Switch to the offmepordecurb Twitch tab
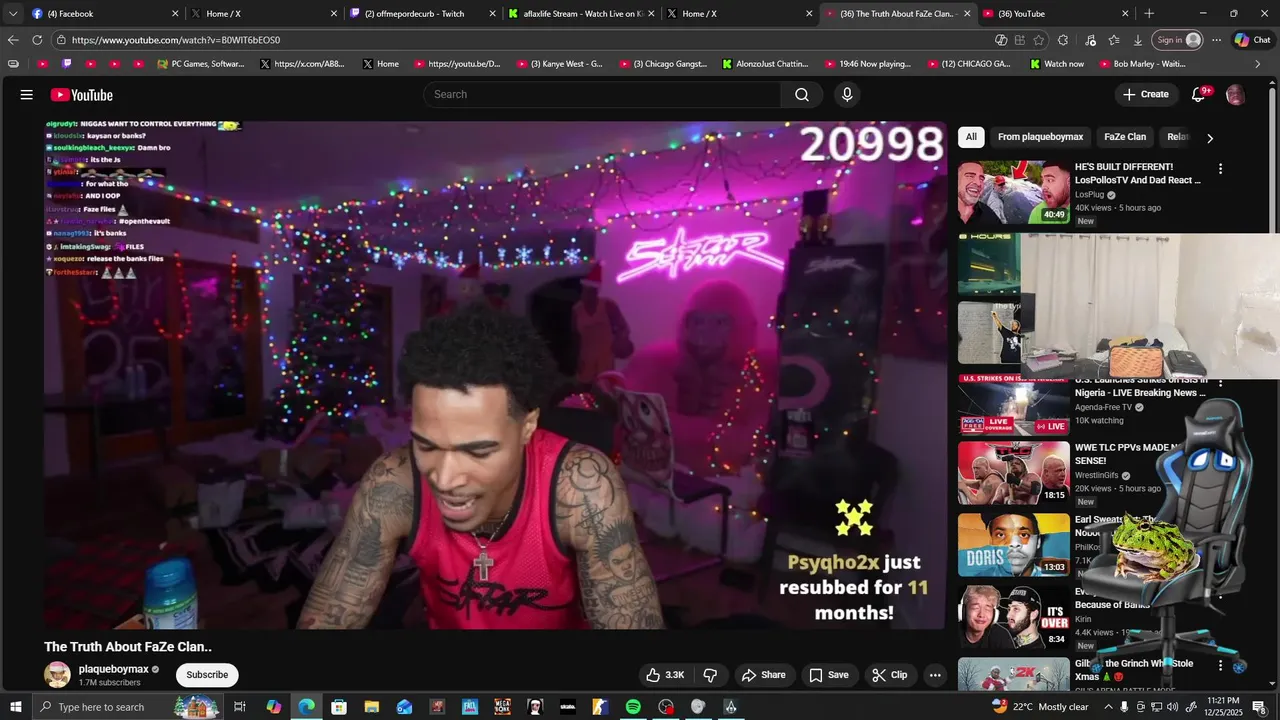 tap(423, 14)
